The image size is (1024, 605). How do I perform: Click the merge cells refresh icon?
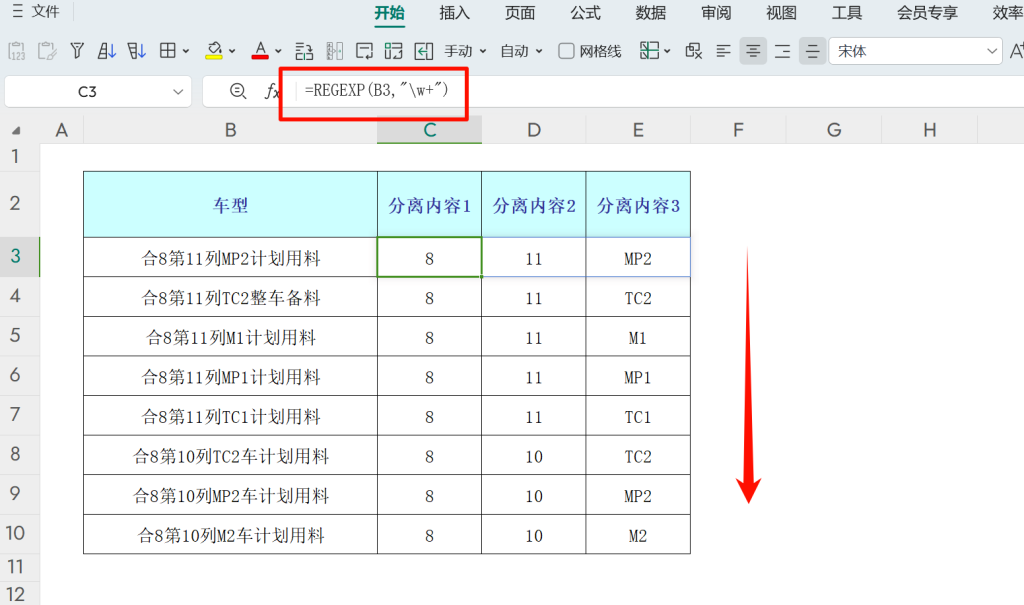[394, 51]
